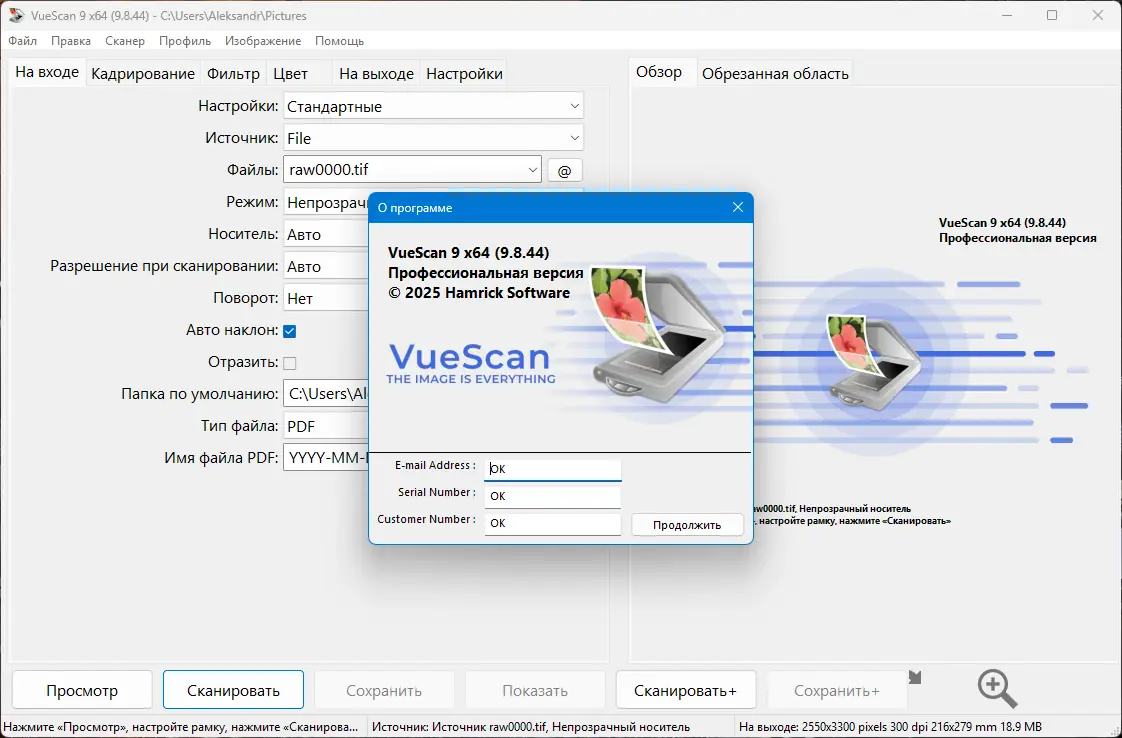
Task: Click the Сканировать button
Action: tap(233, 690)
